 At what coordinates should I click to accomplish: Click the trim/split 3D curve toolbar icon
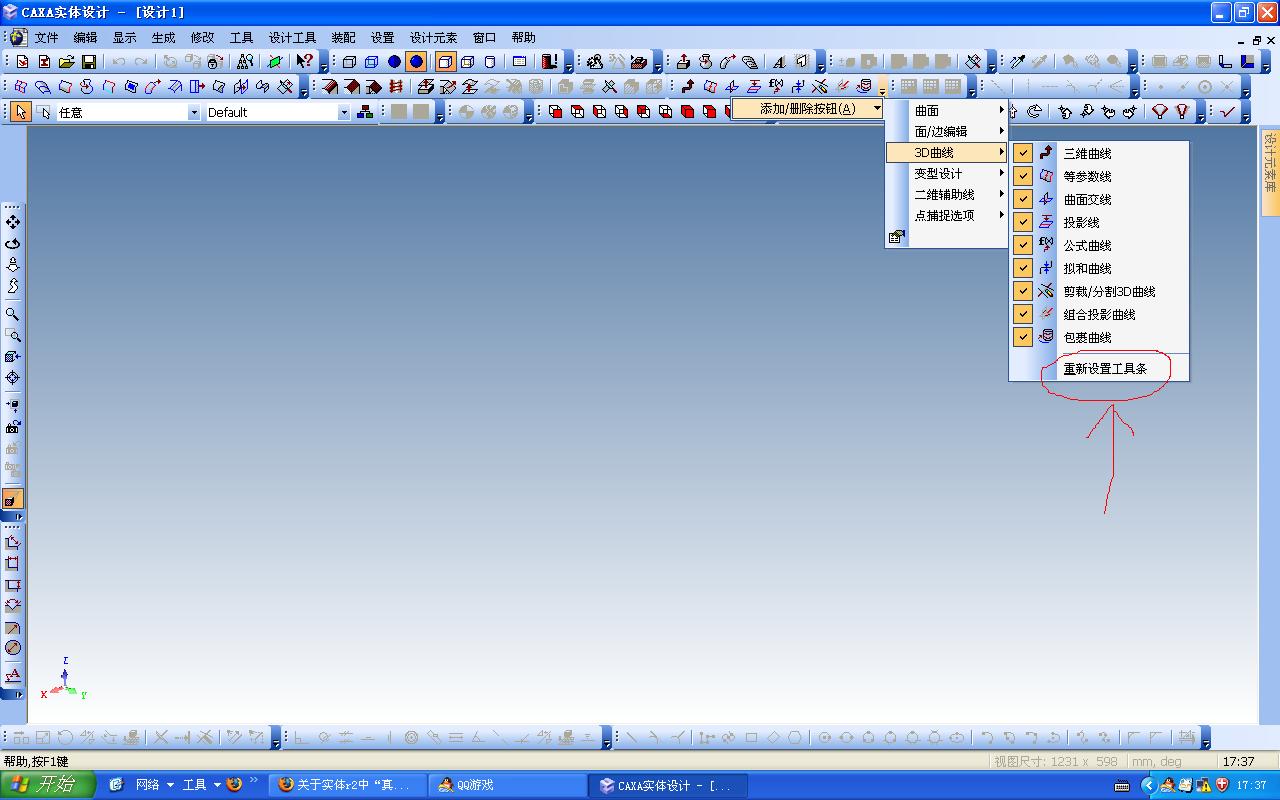pos(820,87)
